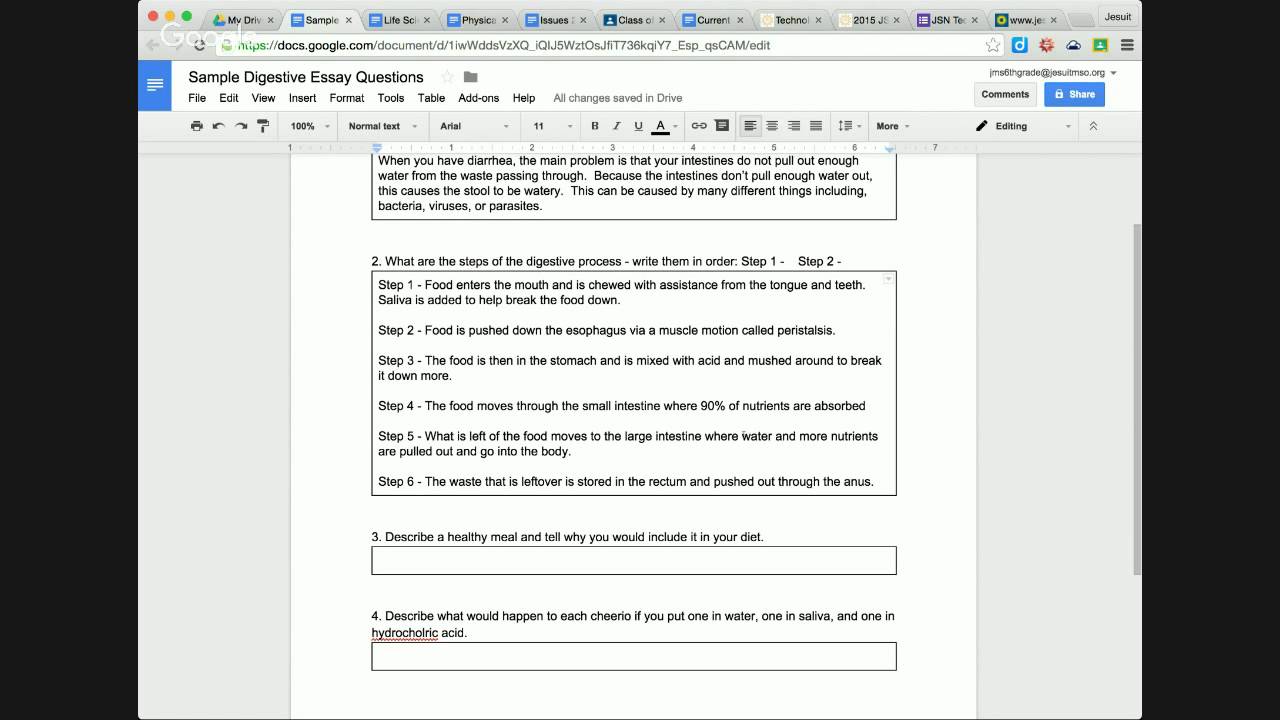Switch to the JSN Tec browser tab
The height and width of the screenshot is (720, 1280).
click(948, 20)
